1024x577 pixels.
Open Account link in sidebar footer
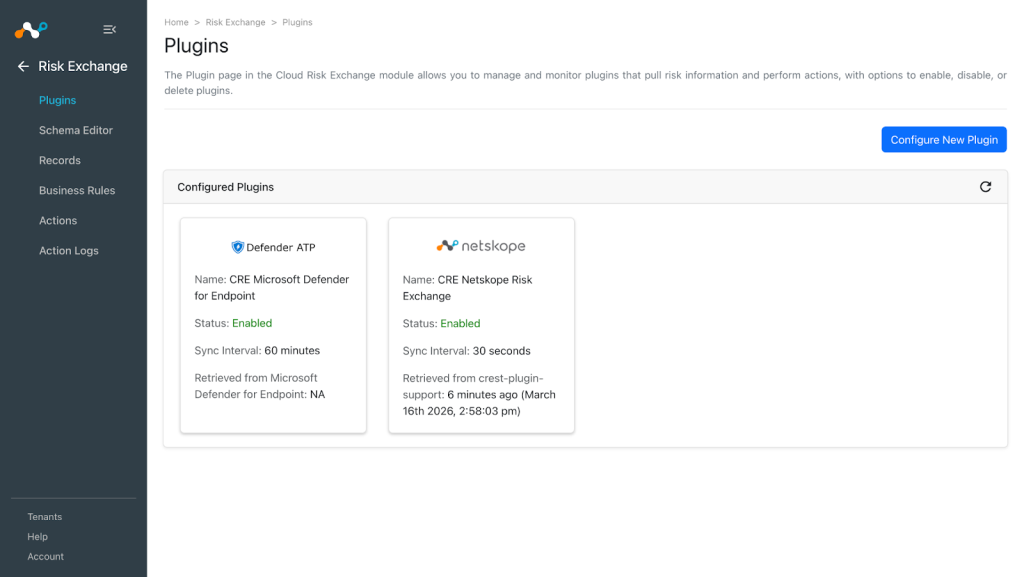click(x=46, y=556)
